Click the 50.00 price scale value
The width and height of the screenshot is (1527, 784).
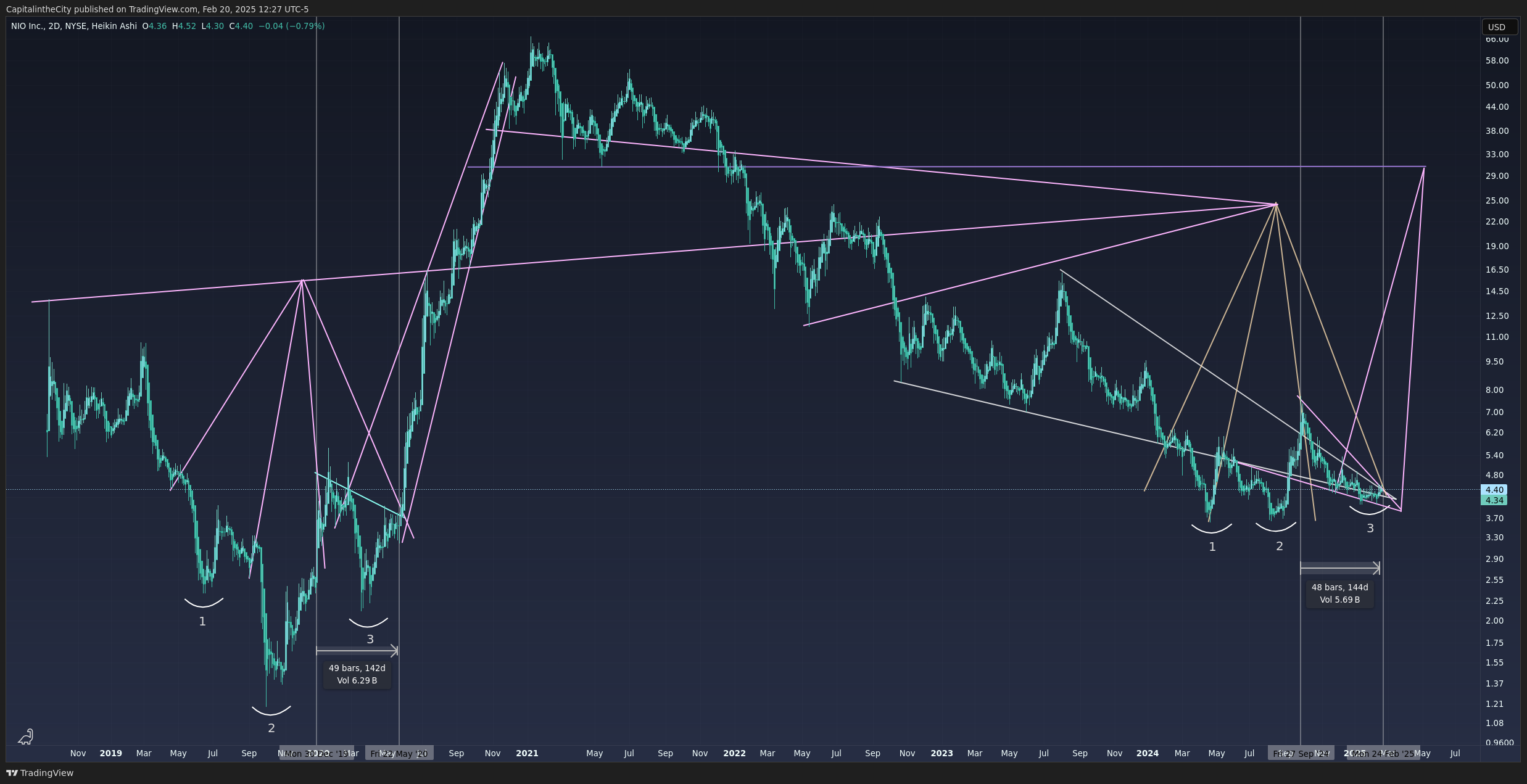click(1497, 85)
